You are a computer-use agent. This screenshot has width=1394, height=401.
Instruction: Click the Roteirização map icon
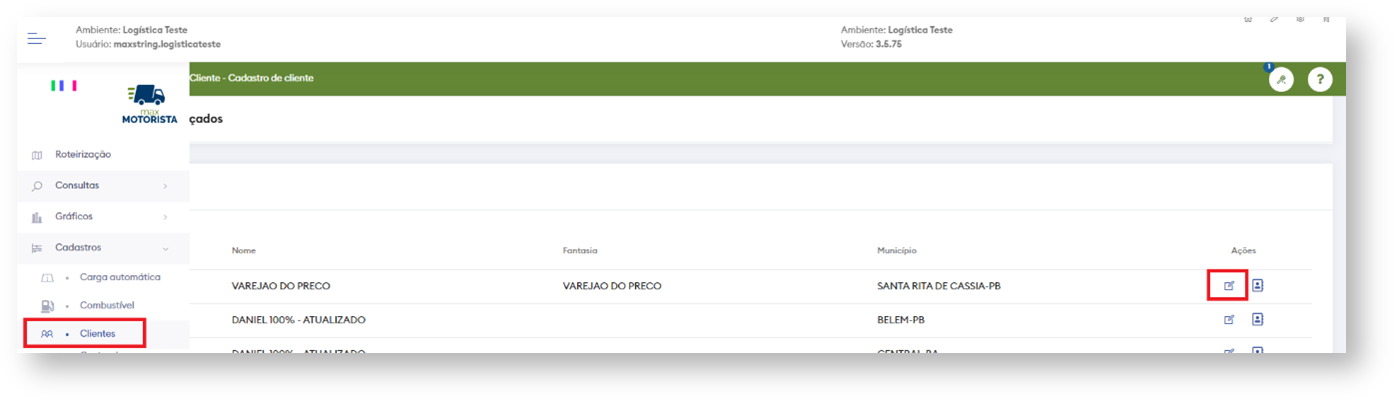37,154
